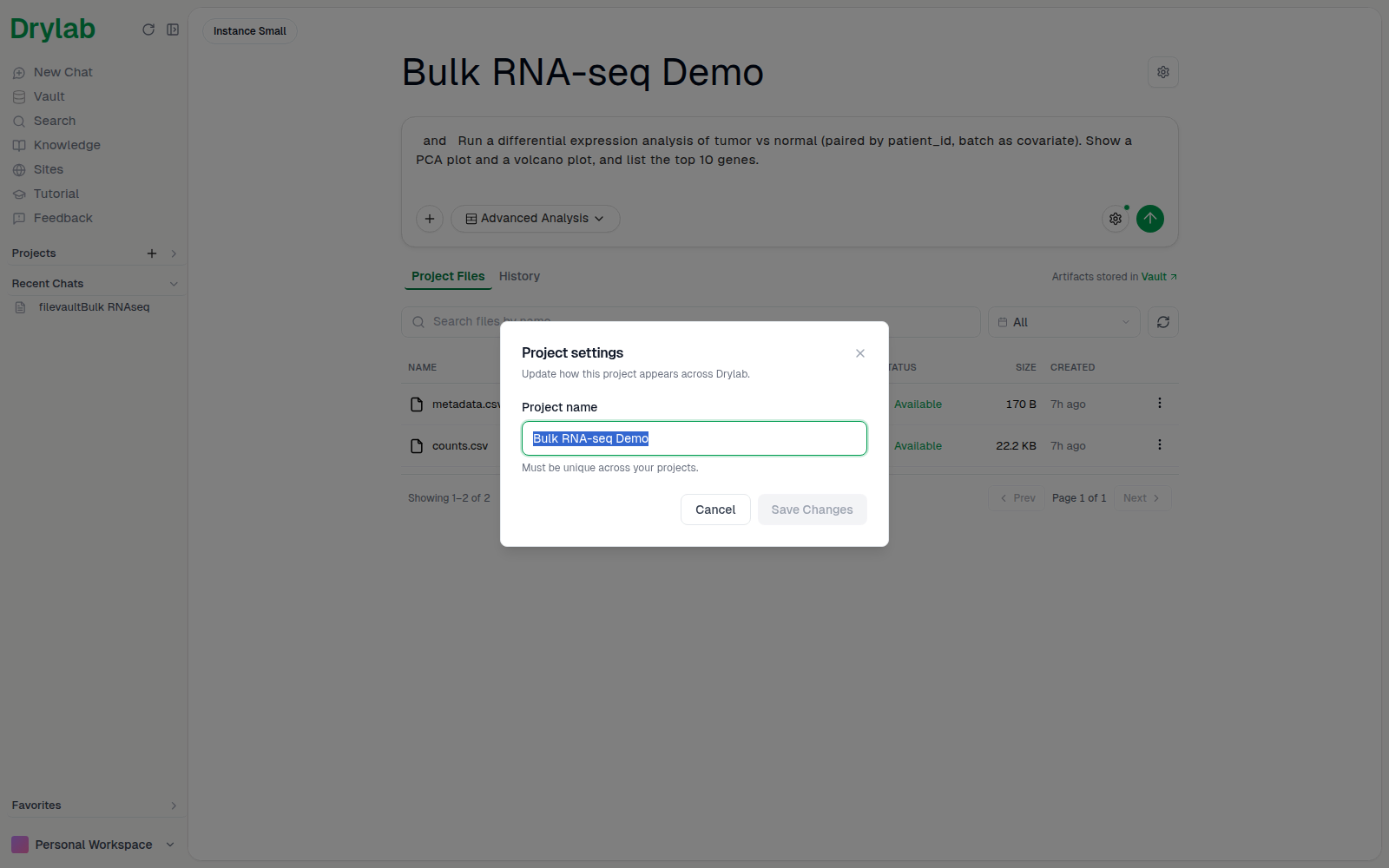Click the Instance Small badge
The image size is (1389, 868).
250,31
